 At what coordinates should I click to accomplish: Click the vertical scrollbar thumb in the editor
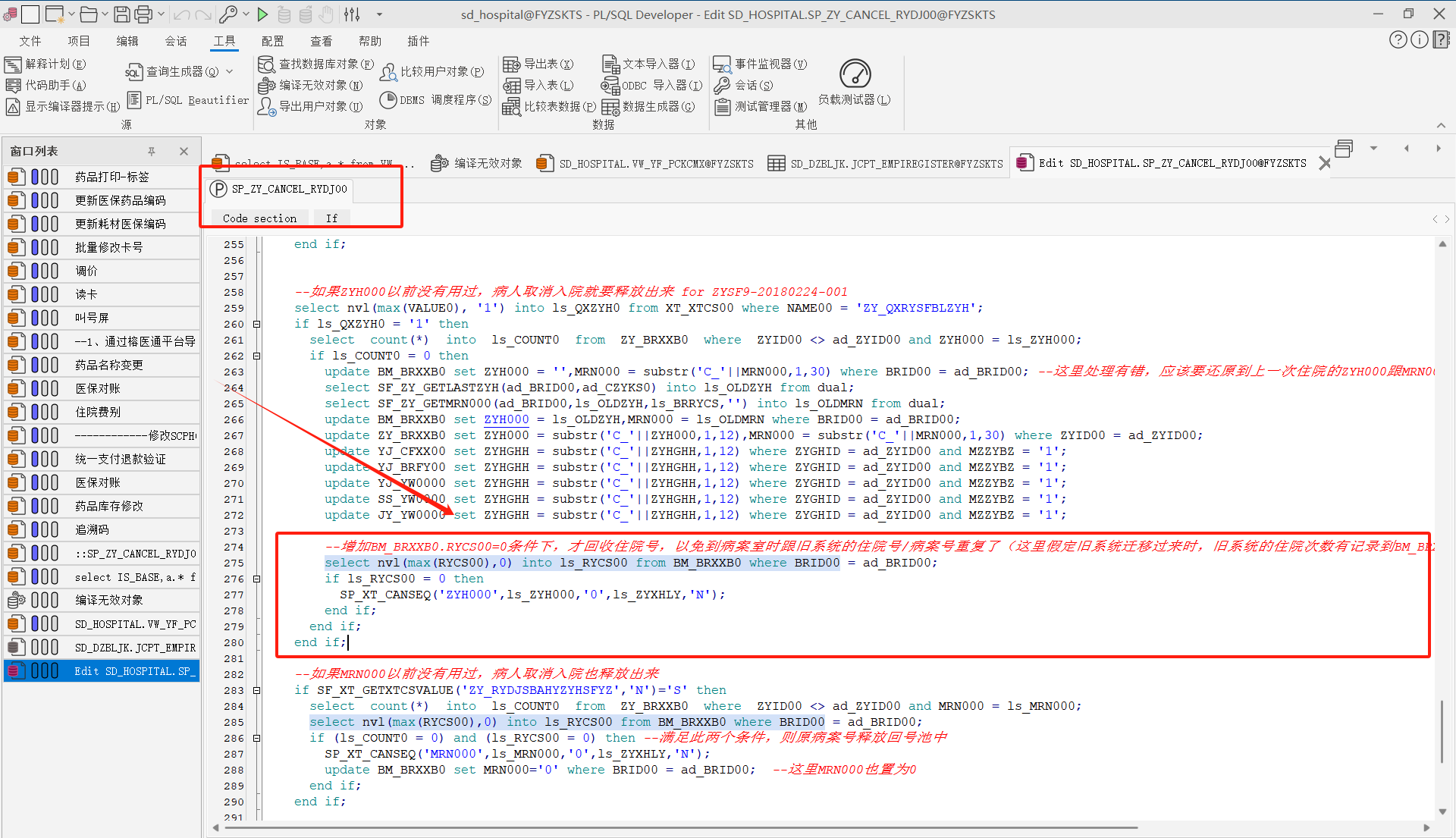coord(1442,732)
